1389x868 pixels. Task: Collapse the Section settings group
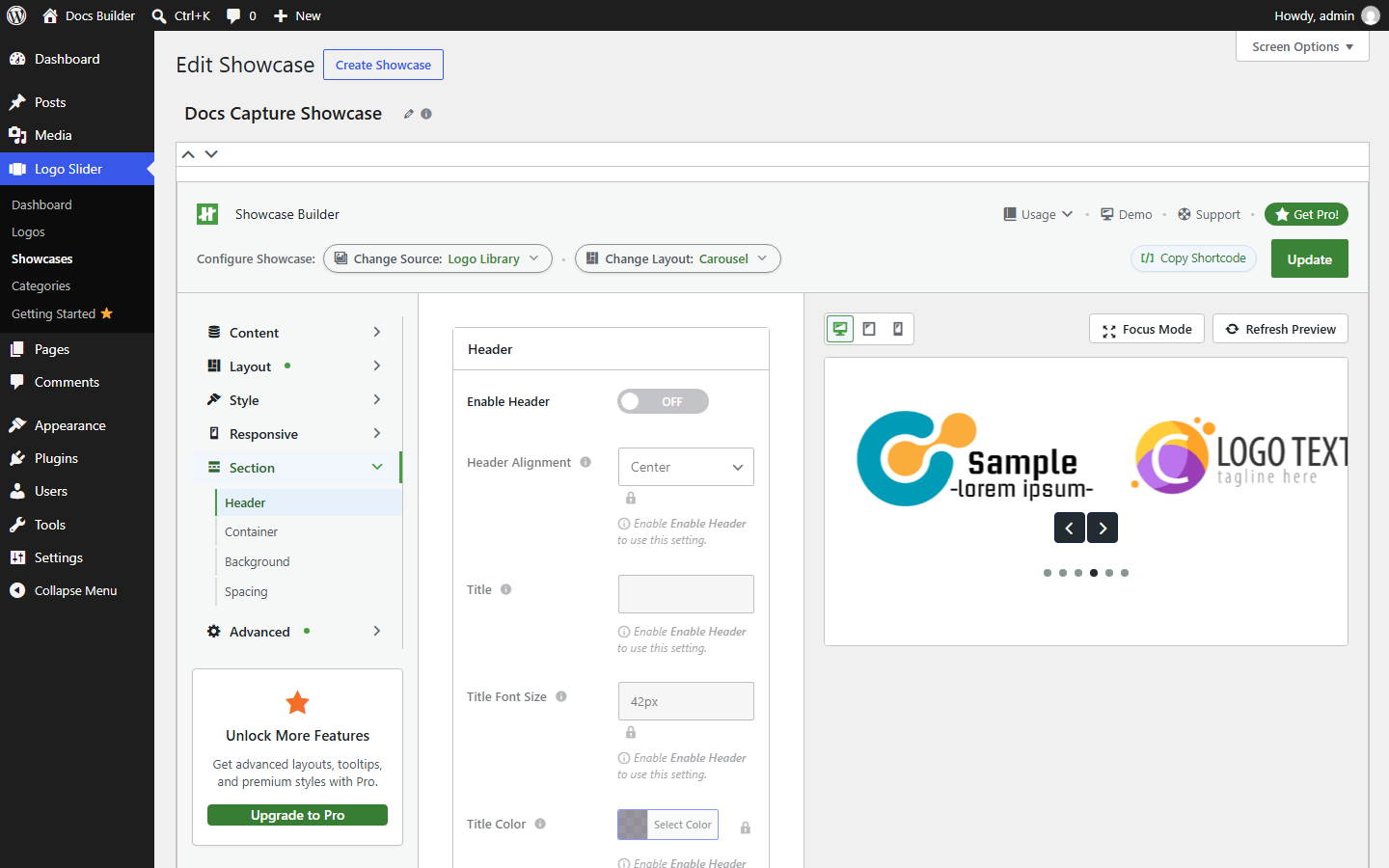click(295, 468)
